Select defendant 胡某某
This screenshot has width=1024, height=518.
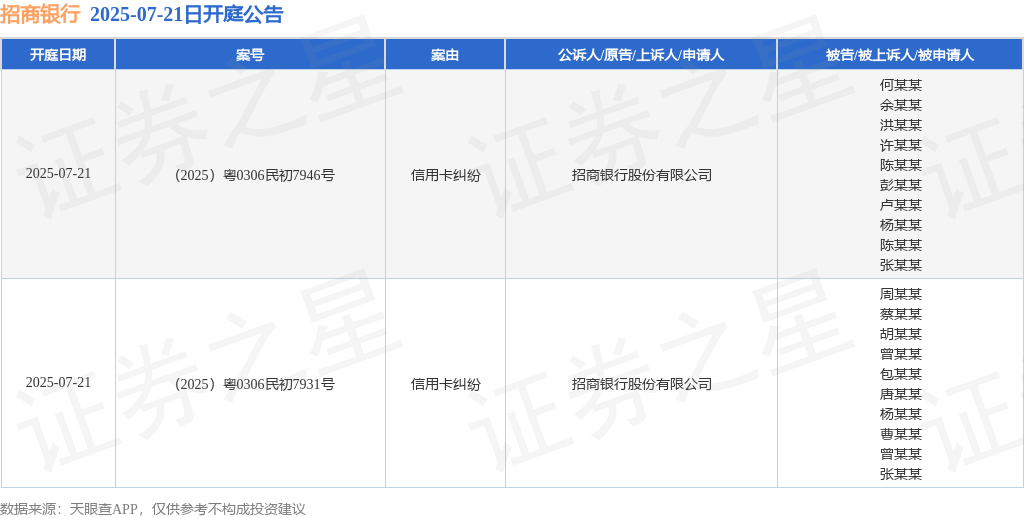coord(901,334)
